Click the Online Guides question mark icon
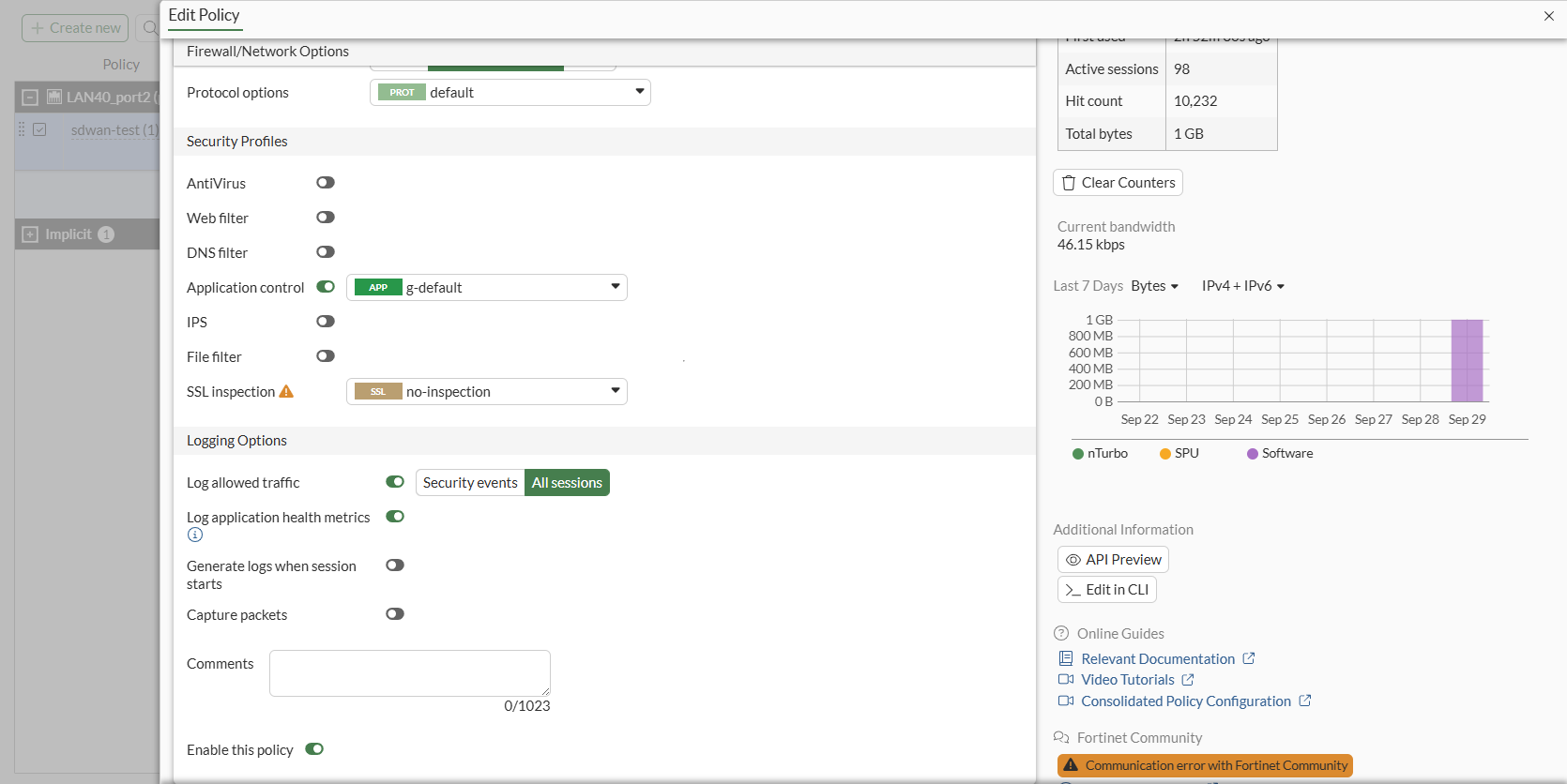Viewport: 1567px width, 784px height. 1061,633
